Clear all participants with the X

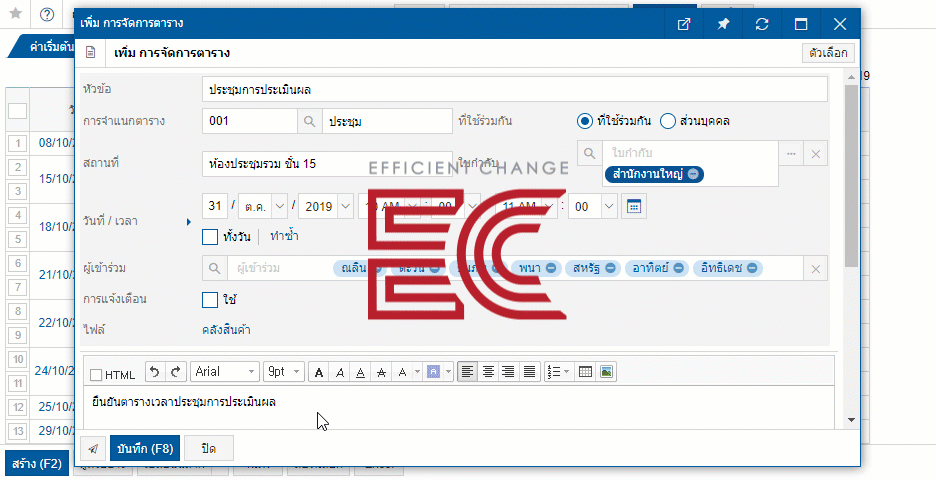[x=815, y=269]
